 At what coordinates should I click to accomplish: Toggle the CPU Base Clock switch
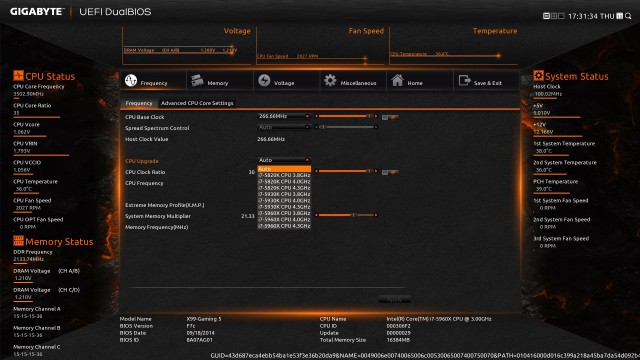pos(390,117)
